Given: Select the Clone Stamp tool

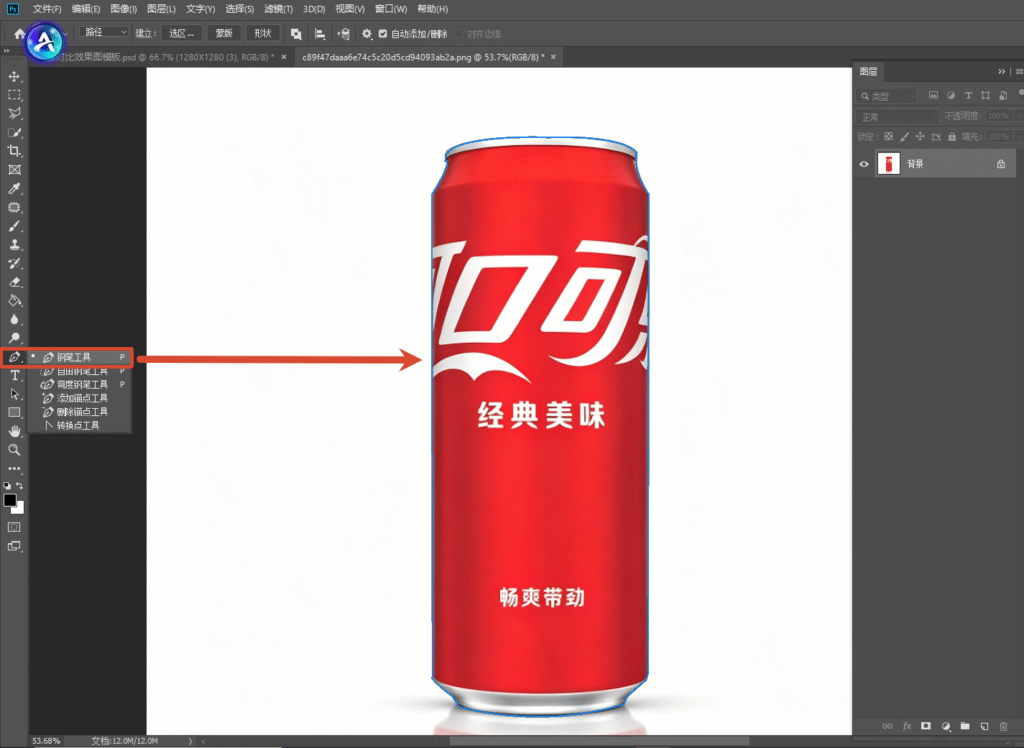Looking at the screenshot, I should (14, 244).
